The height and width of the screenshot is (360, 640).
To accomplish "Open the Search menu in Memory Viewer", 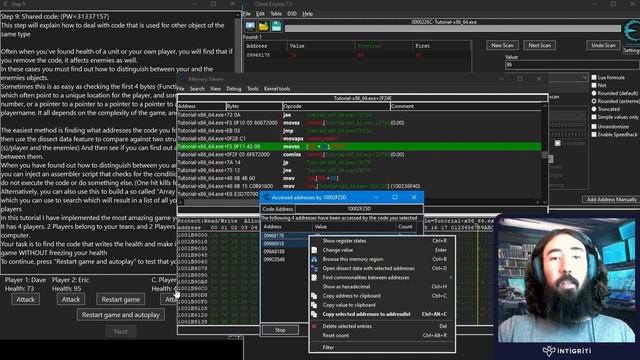I will (197, 89).
